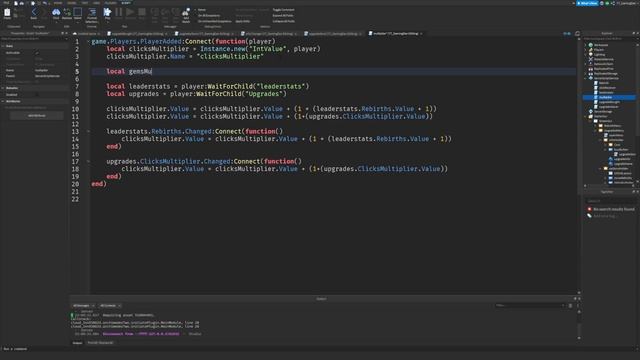Collapse code fold at line 13

(x=88, y=131)
